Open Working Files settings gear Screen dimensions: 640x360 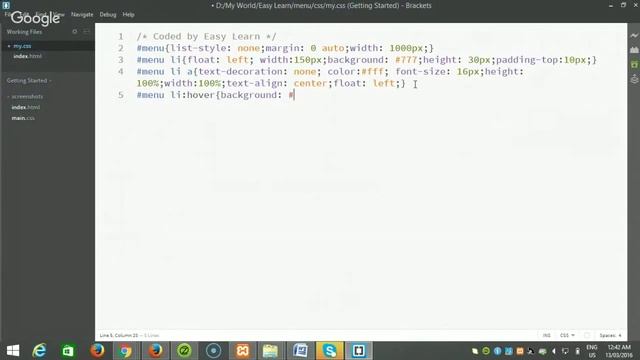click(75, 31)
